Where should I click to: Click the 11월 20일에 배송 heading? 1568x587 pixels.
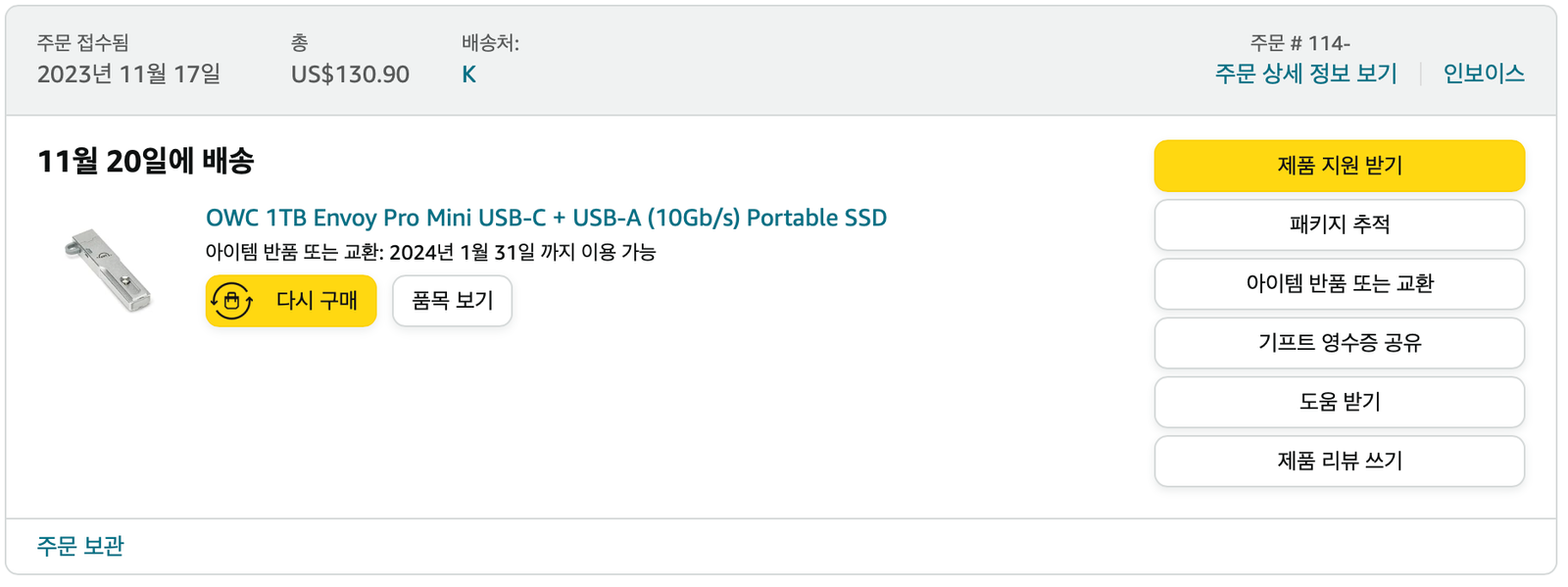(145, 161)
